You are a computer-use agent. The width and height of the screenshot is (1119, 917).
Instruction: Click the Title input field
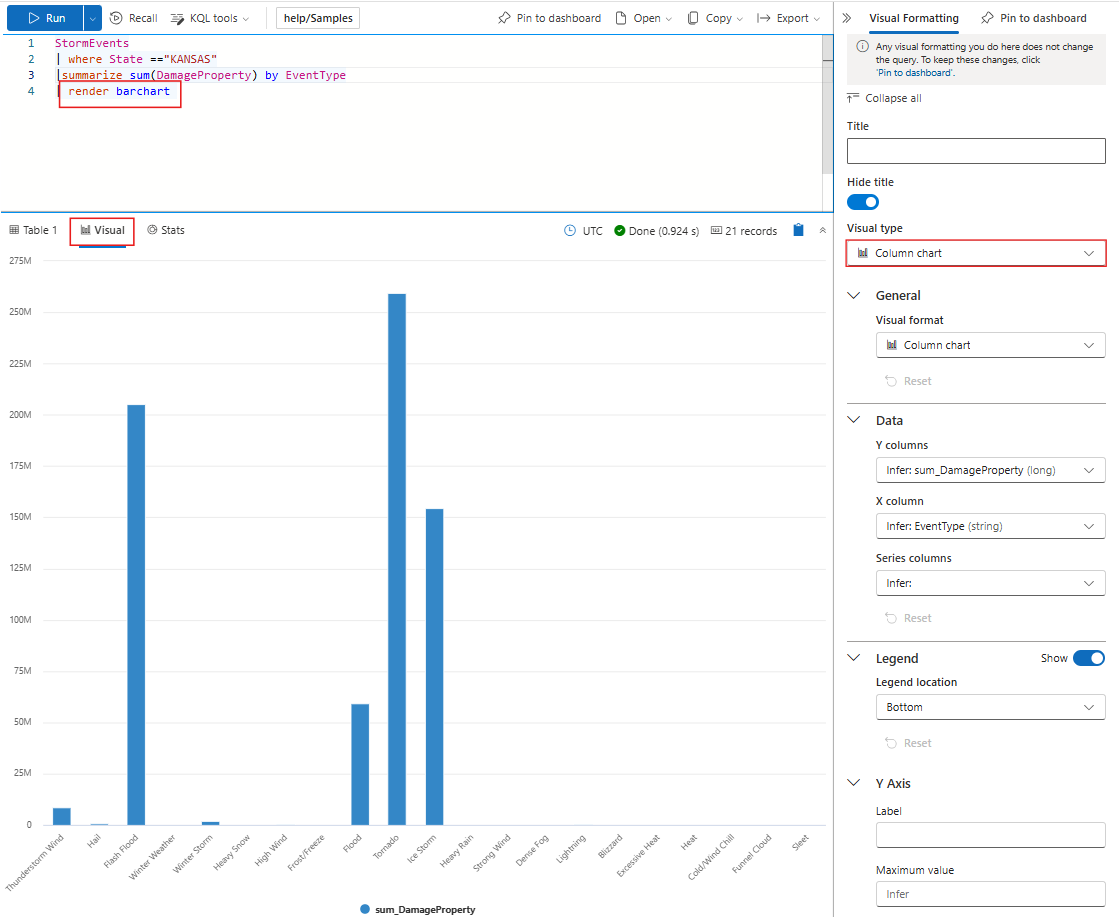click(976, 151)
